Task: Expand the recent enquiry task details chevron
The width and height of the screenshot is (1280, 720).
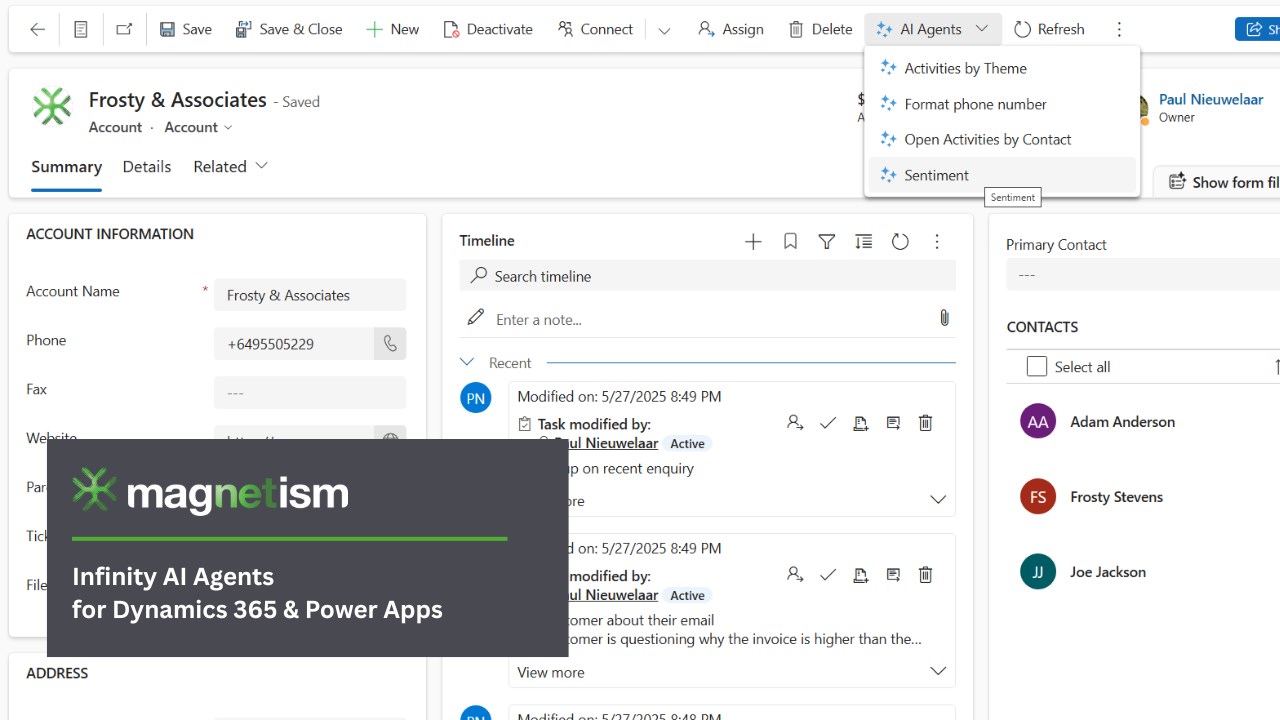Action: click(938, 500)
